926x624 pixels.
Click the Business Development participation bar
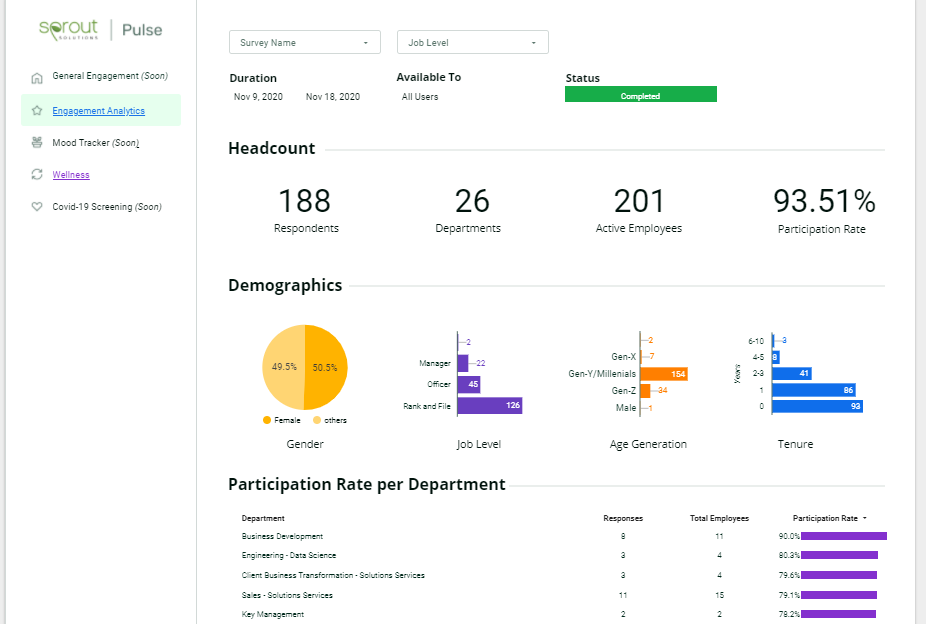pos(845,536)
